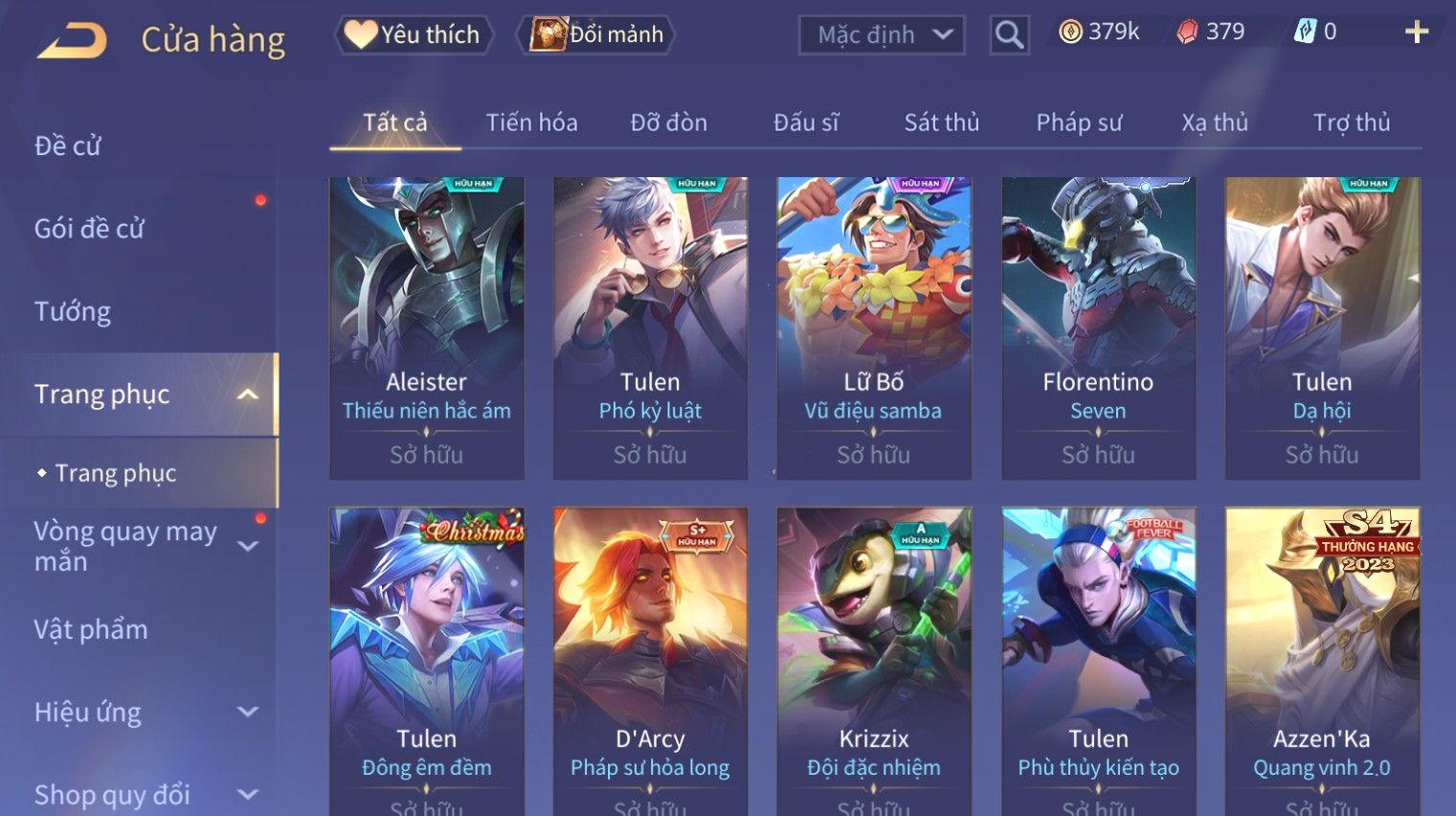
Task: Tap the blue voucher currency icon
Action: [x=1305, y=32]
